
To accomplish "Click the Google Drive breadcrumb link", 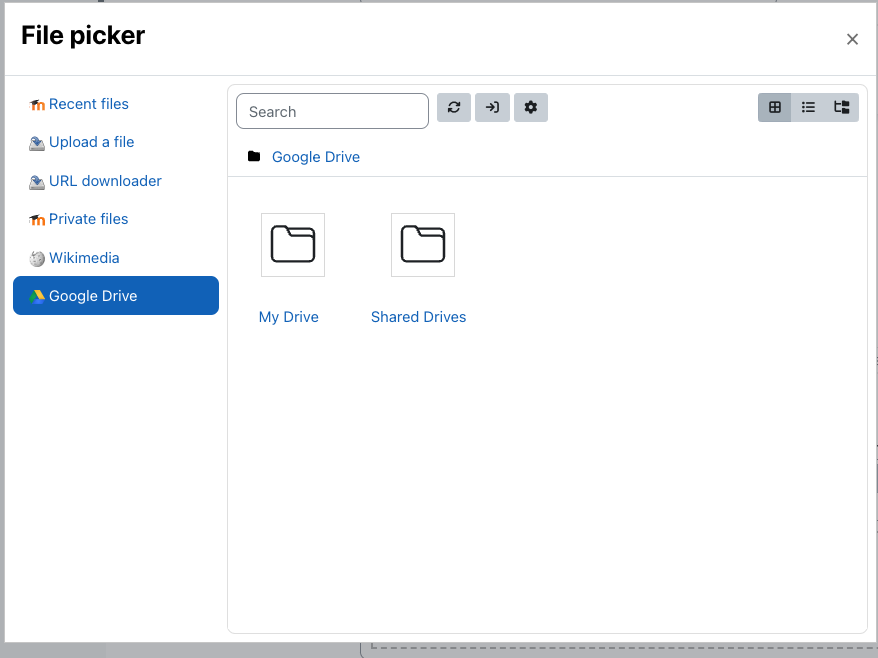I will [x=316, y=157].
